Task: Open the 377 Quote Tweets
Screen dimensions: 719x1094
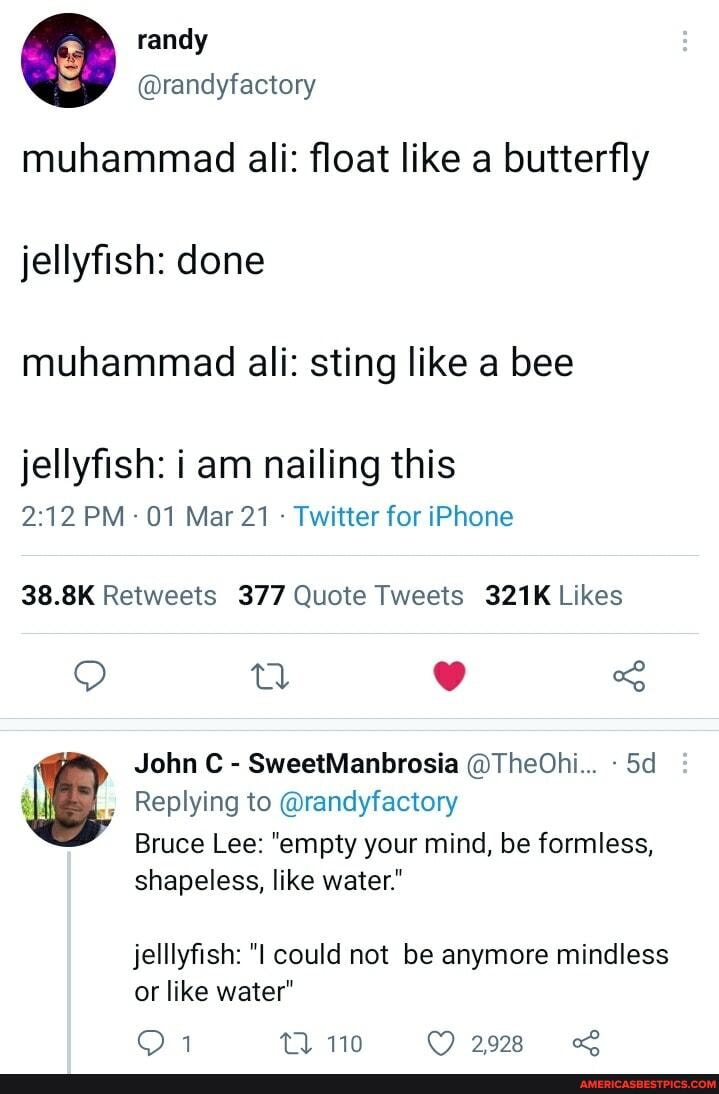Action: 350,594
